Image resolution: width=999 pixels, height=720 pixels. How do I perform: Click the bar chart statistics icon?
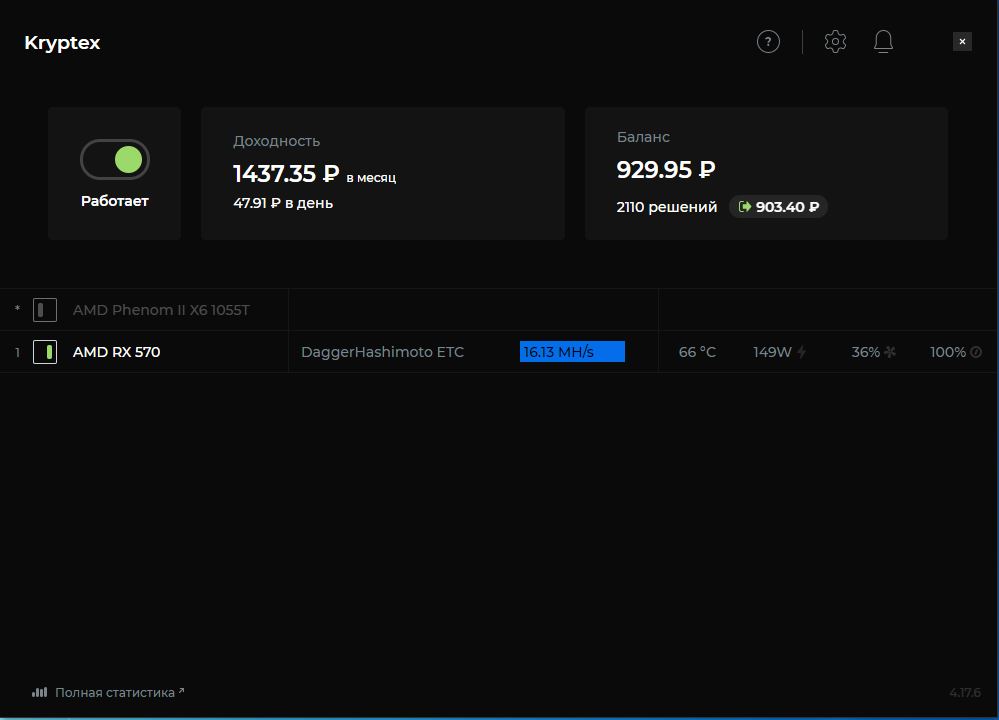(40, 692)
